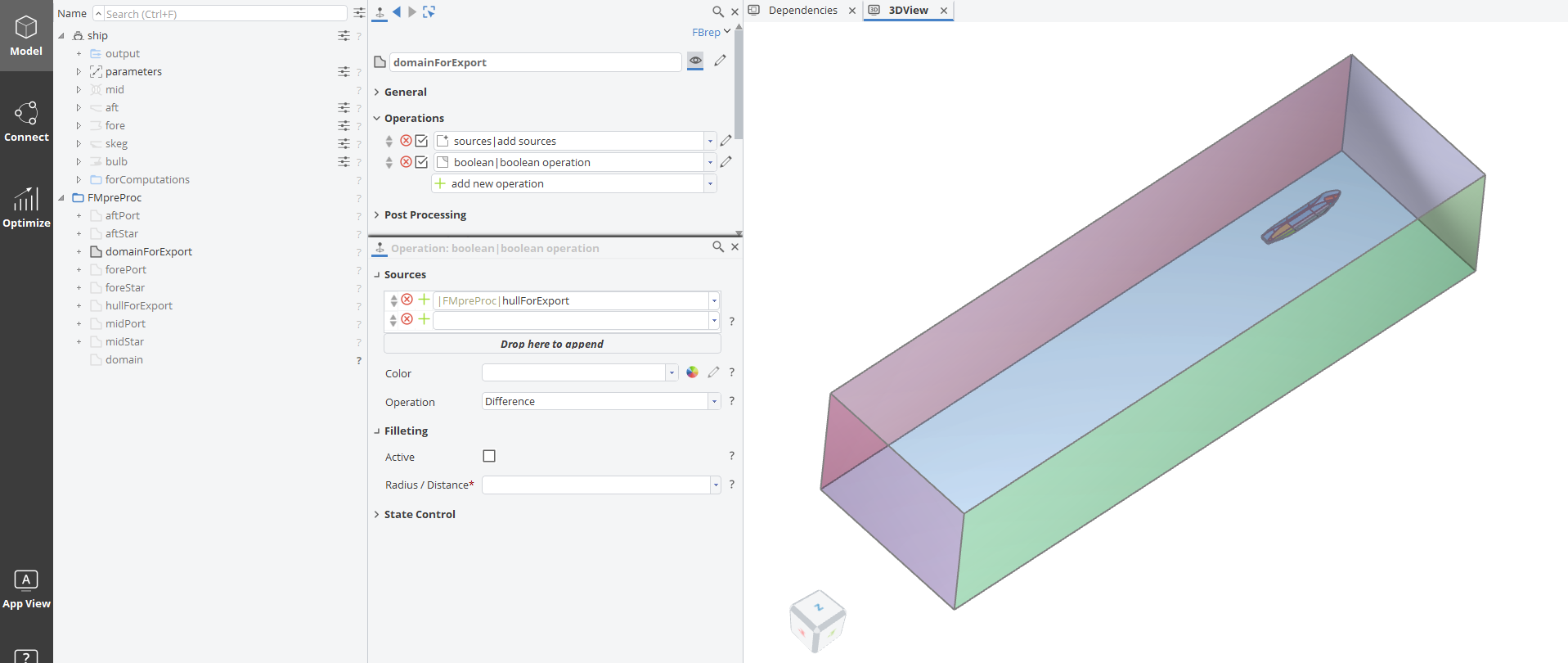The width and height of the screenshot is (1568, 663).
Task: Open the FBrep type dropdown
Action: (711, 32)
